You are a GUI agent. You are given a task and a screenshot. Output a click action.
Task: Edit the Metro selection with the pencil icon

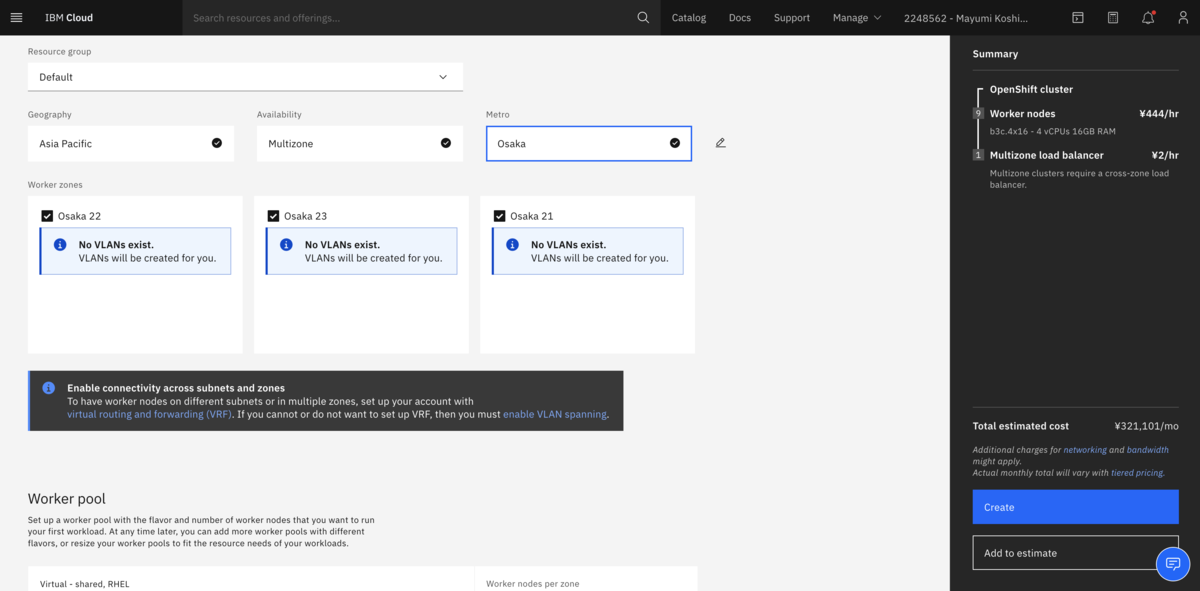pos(720,143)
